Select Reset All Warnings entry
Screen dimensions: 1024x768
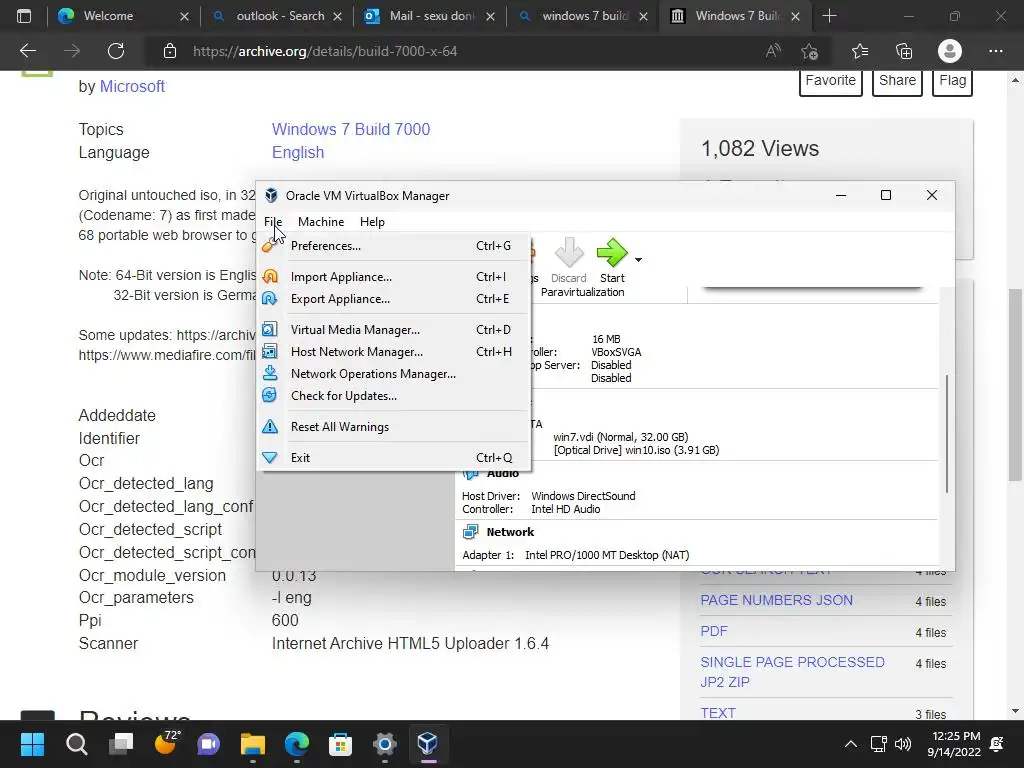pos(394,427)
